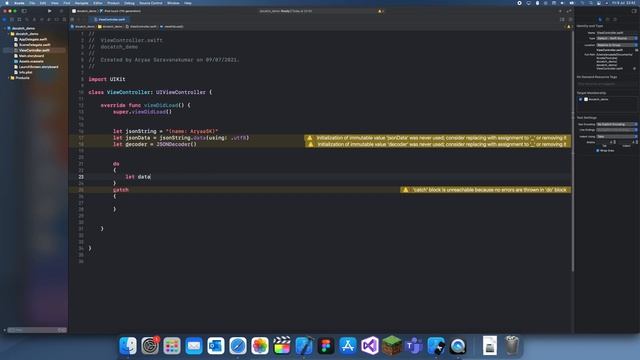Screen dimensions: 640x360
Task: Toggle the inspector panel button at top right
Action: click(634, 11)
